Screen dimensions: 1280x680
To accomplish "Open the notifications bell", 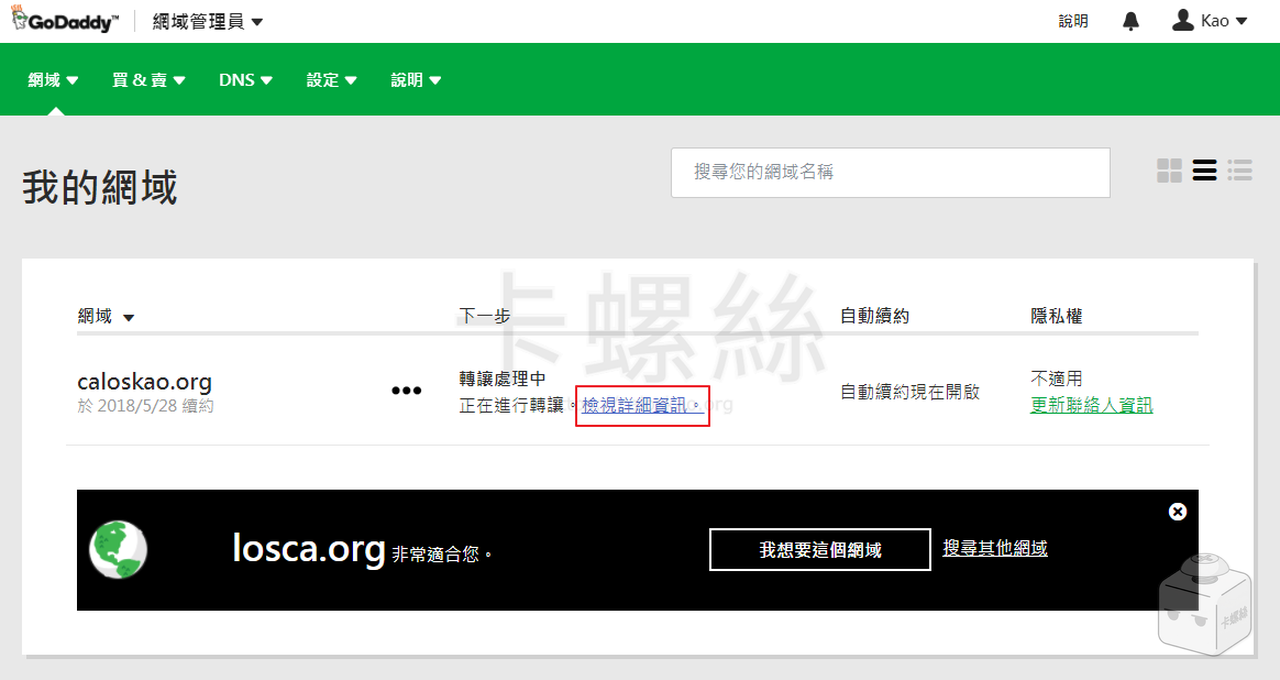I will (x=1131, y=21).
